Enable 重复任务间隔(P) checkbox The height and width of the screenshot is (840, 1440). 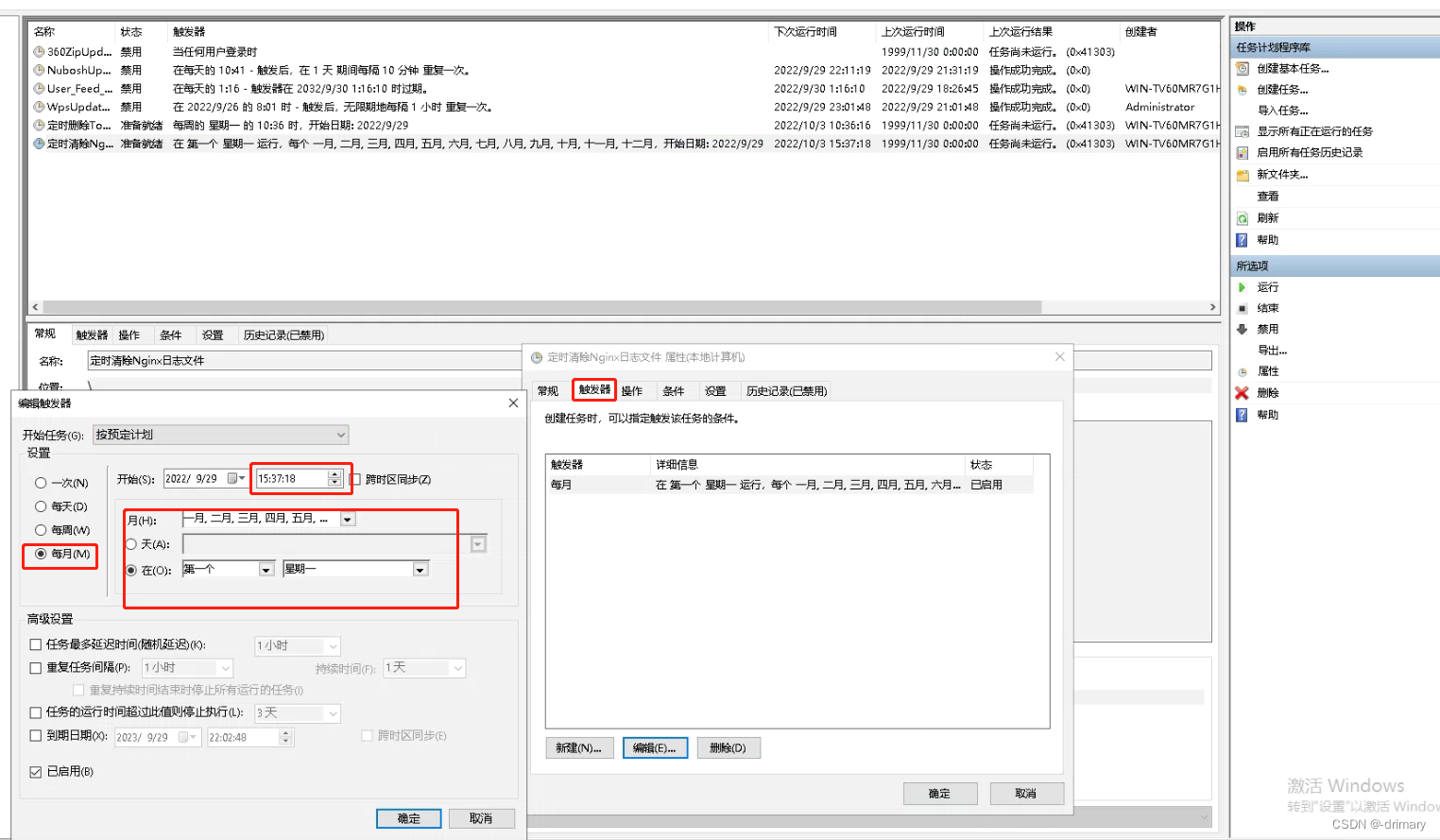[36, 668]
